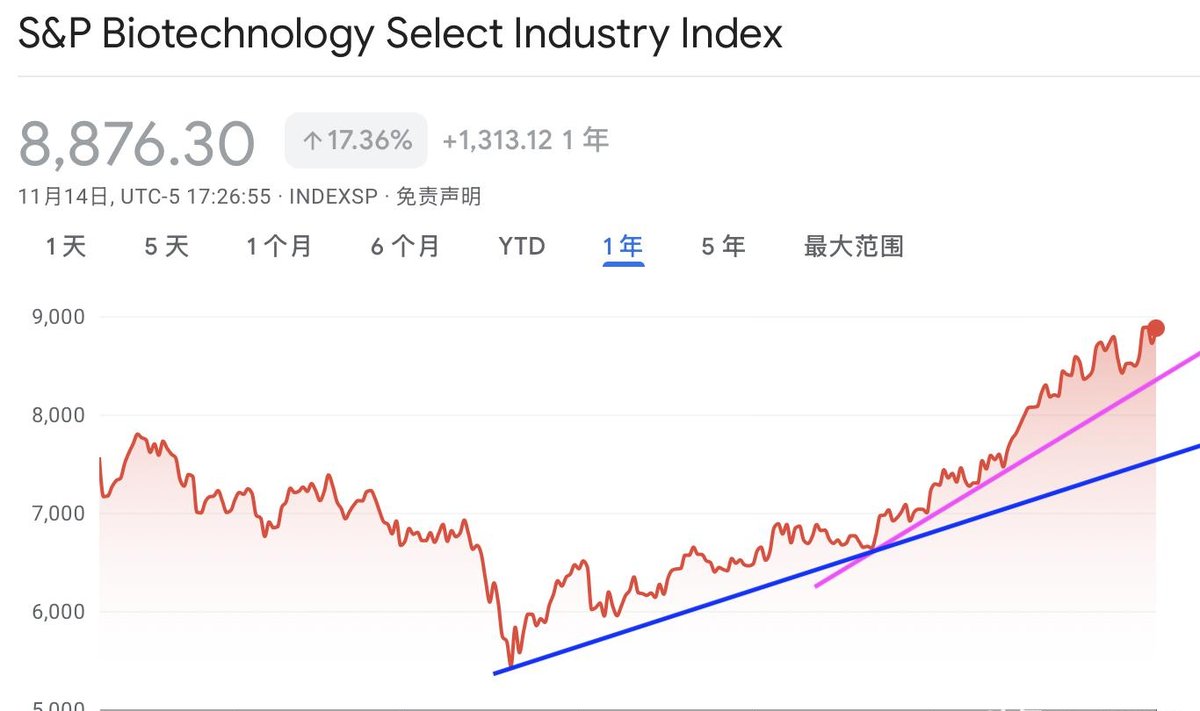The image size is (1200, 711).
Task: Select the YTD time range
Action: 520,246
